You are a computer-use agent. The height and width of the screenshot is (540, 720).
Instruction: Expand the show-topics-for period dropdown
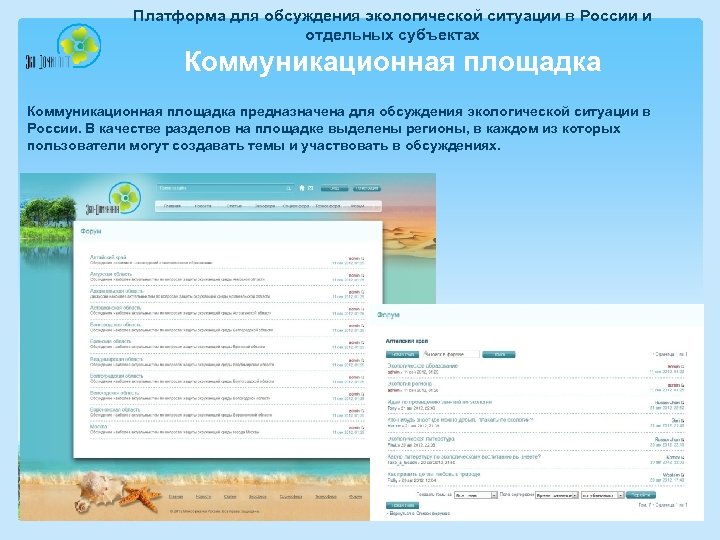click(475, 495)
